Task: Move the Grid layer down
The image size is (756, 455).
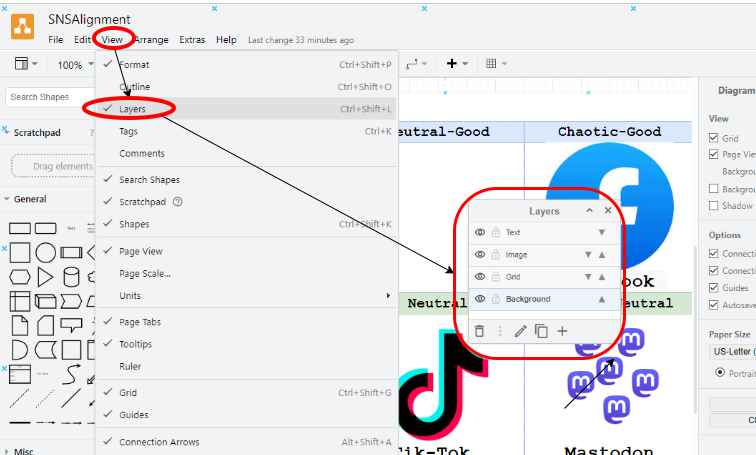Action: (x=588, y=277)
